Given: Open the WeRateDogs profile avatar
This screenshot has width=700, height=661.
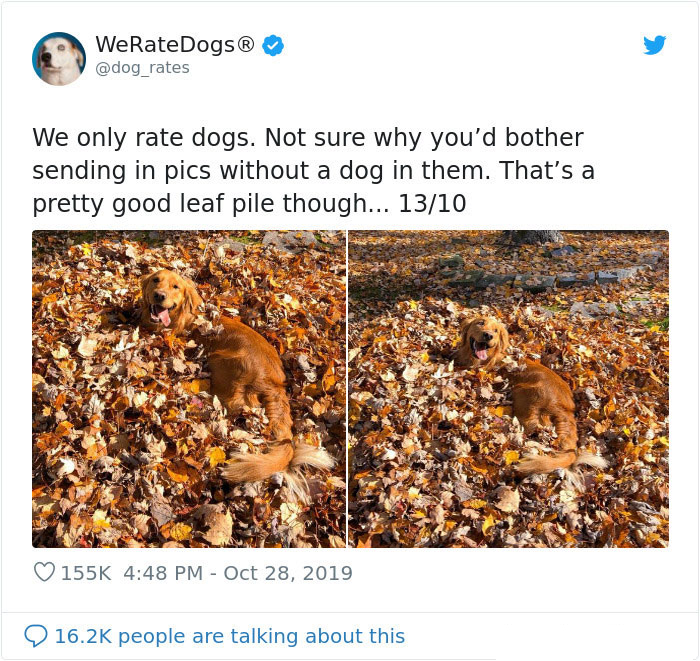Looking at the screenshot, I should tap(58, 58).
